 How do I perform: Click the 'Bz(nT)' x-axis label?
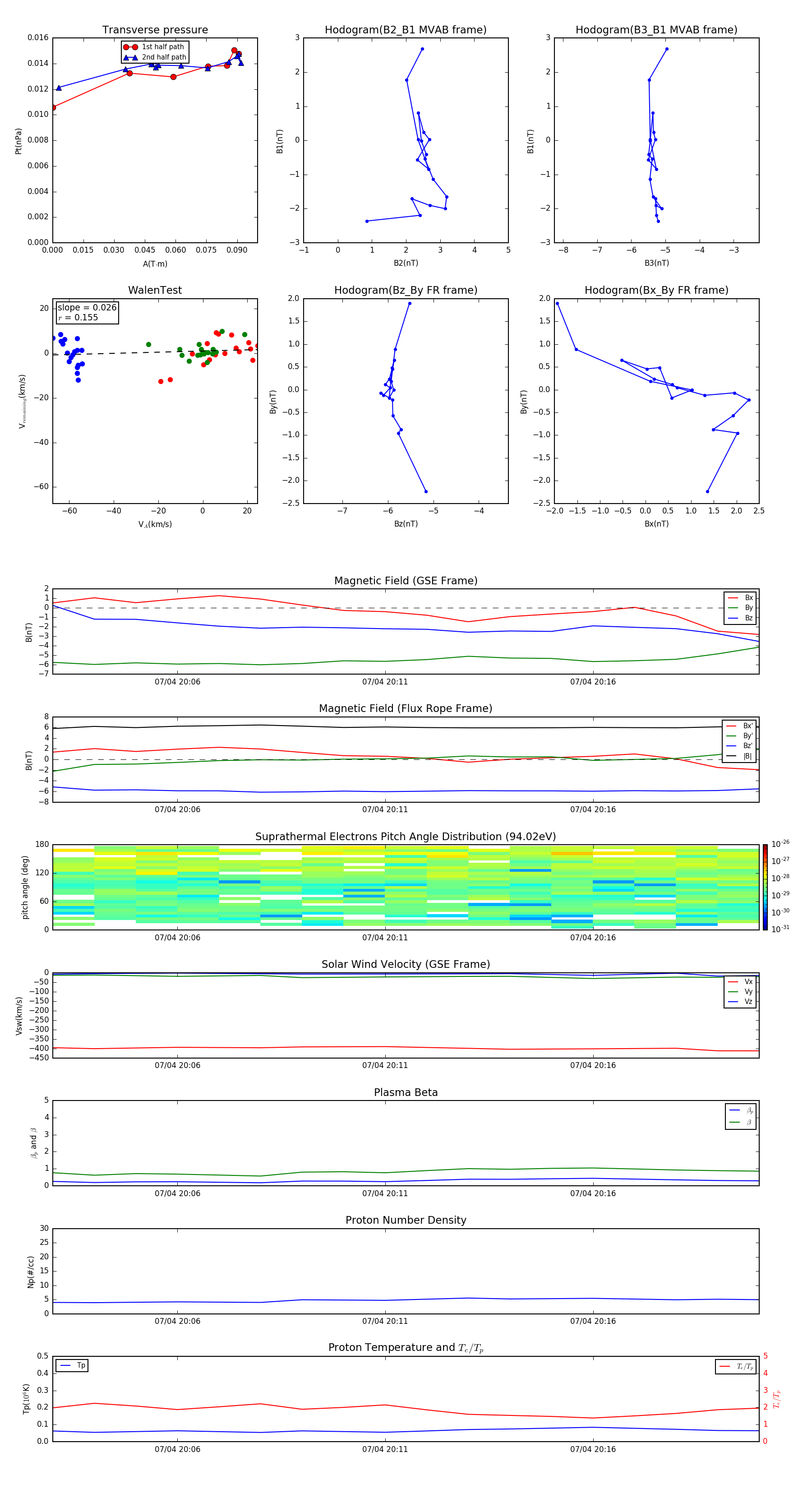(x=406, y=524)
